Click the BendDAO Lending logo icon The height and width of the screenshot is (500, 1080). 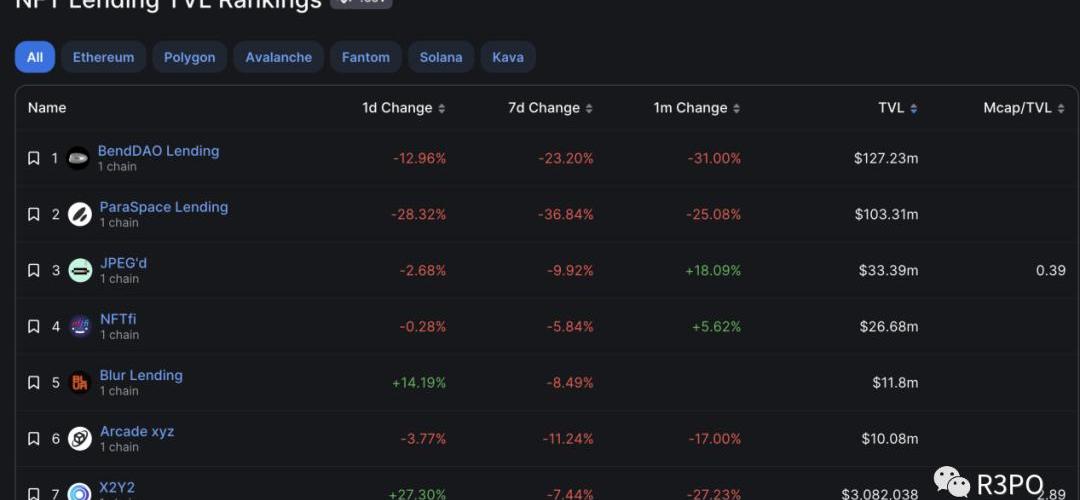(78, 158)
